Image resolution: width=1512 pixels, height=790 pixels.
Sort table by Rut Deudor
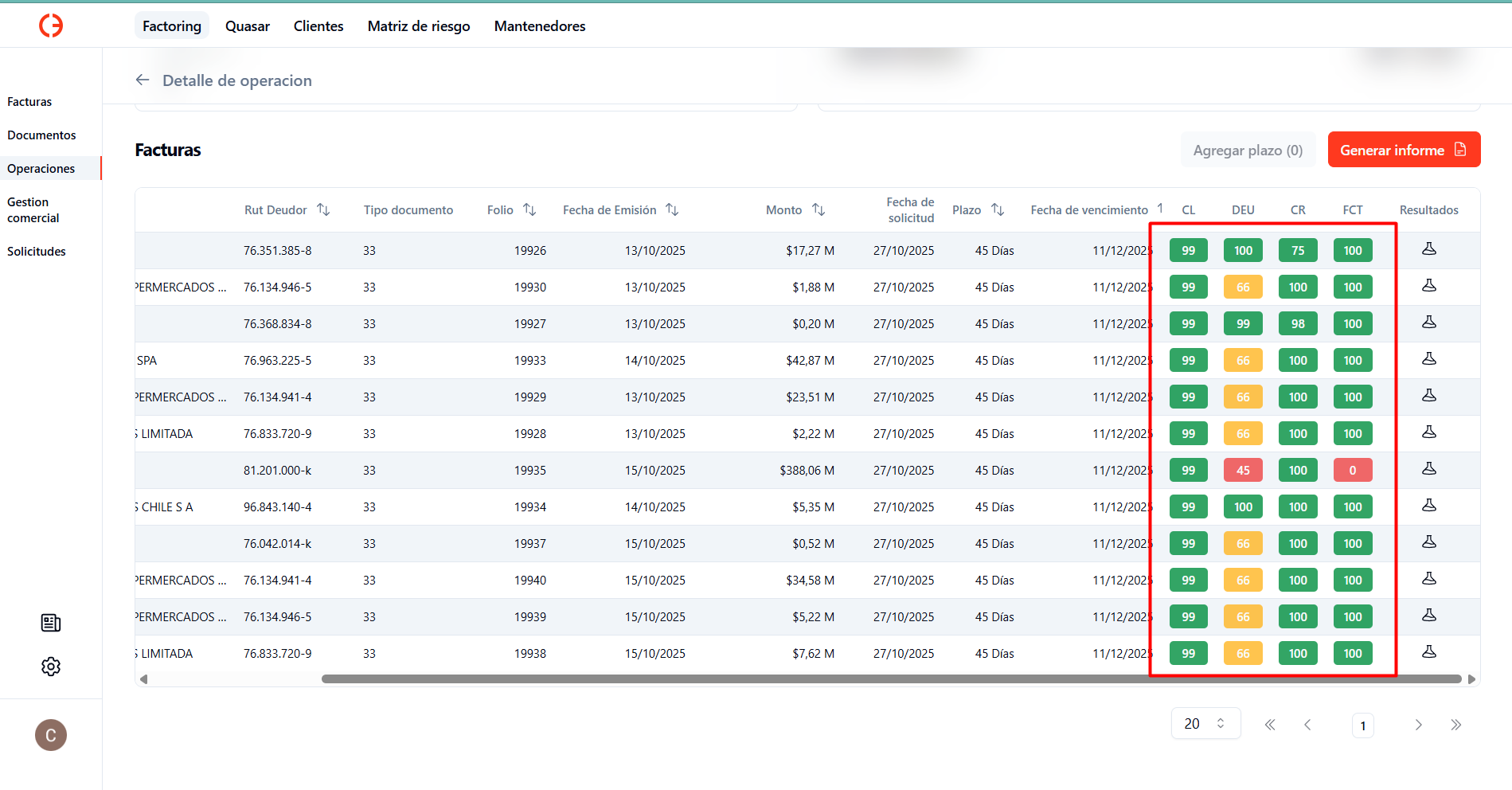(323, 209)
